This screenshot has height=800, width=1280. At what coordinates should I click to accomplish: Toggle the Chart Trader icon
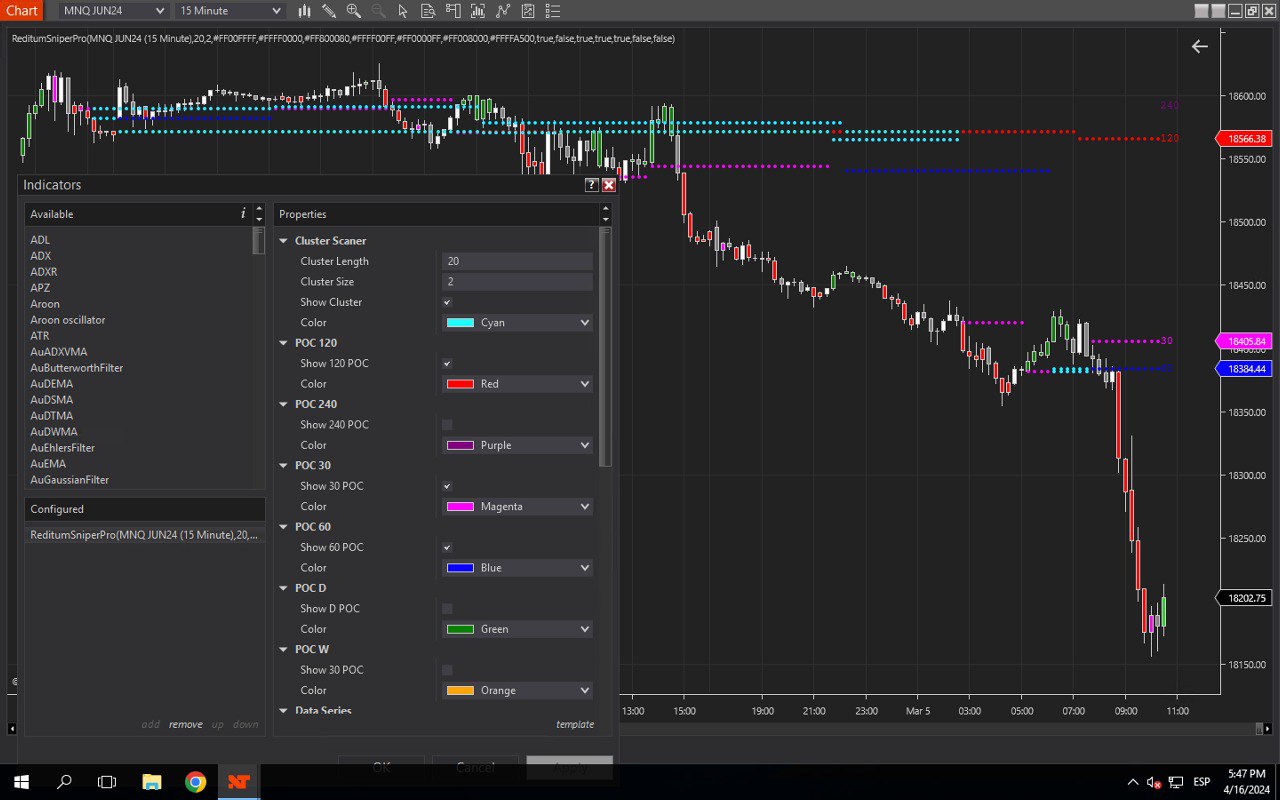453,11
